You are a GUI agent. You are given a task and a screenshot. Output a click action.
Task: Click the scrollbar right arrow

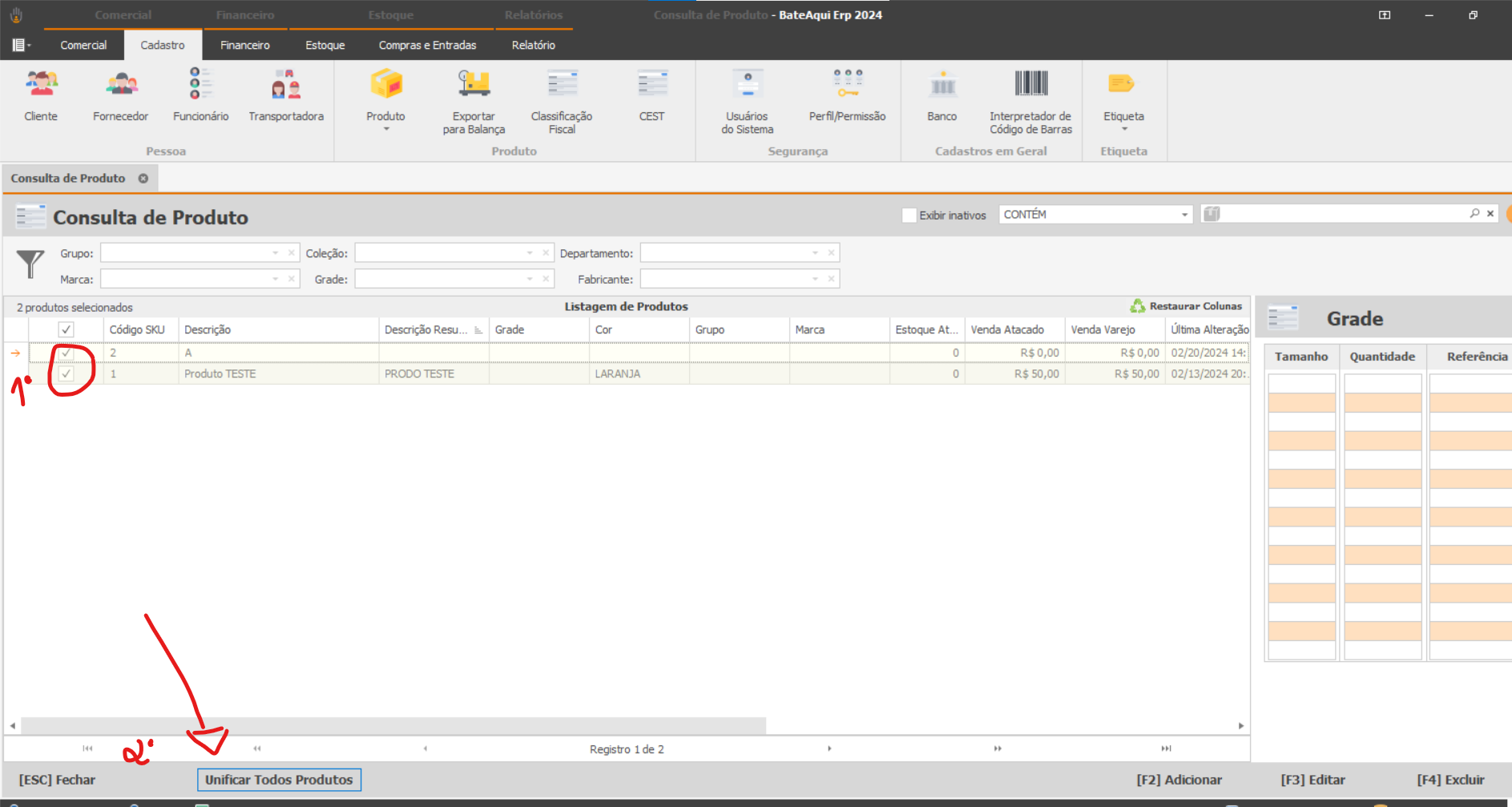coord(1241,725)
